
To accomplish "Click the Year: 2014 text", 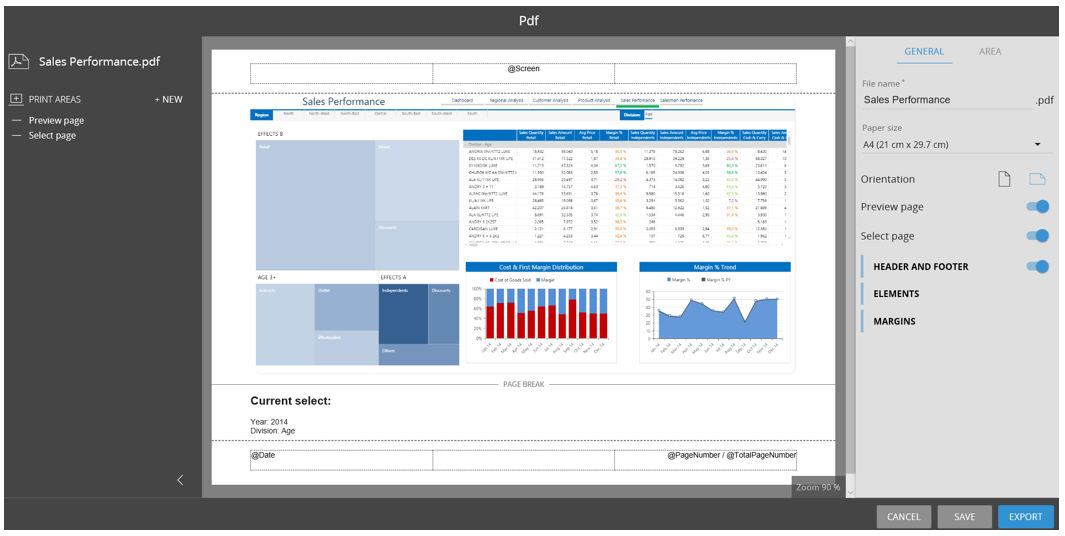I will [x=269, y=422].
